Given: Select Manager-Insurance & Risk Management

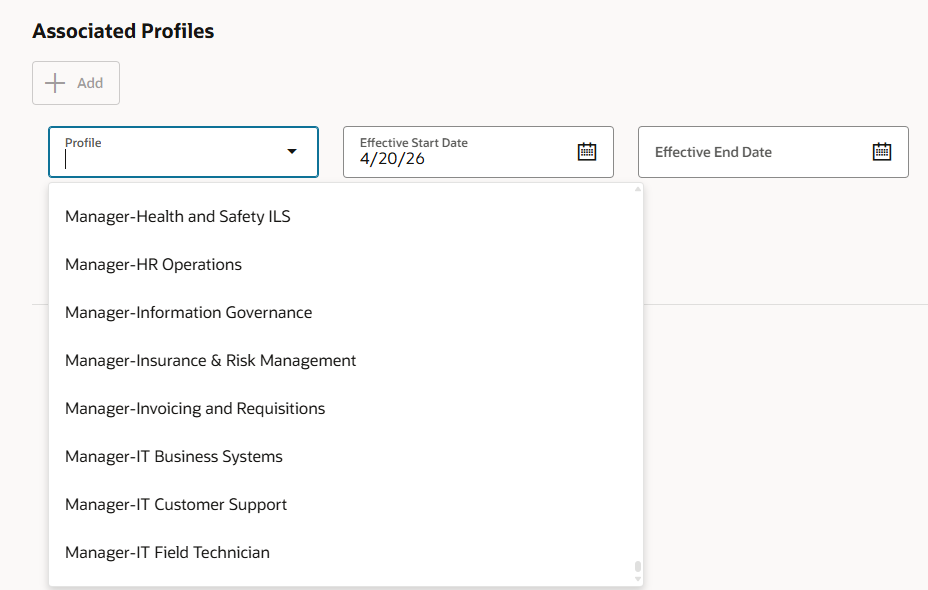Looking at the screenshot, I should click(x=346, y=360).
